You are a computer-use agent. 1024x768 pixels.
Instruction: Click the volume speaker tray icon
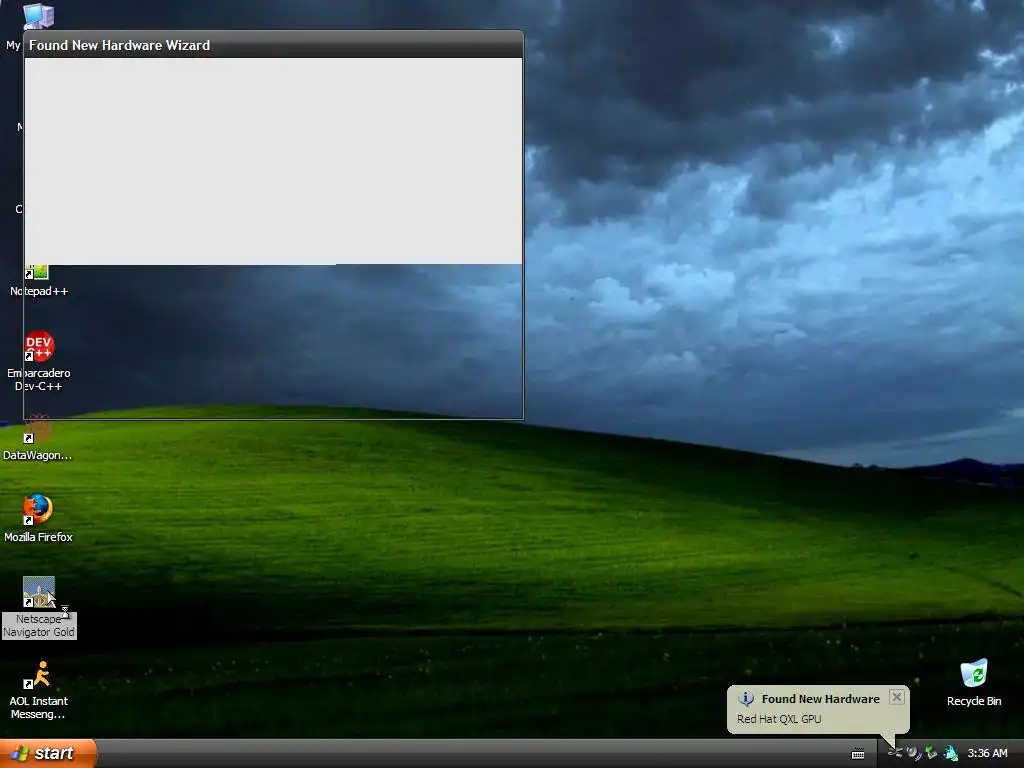pos(913,753)
